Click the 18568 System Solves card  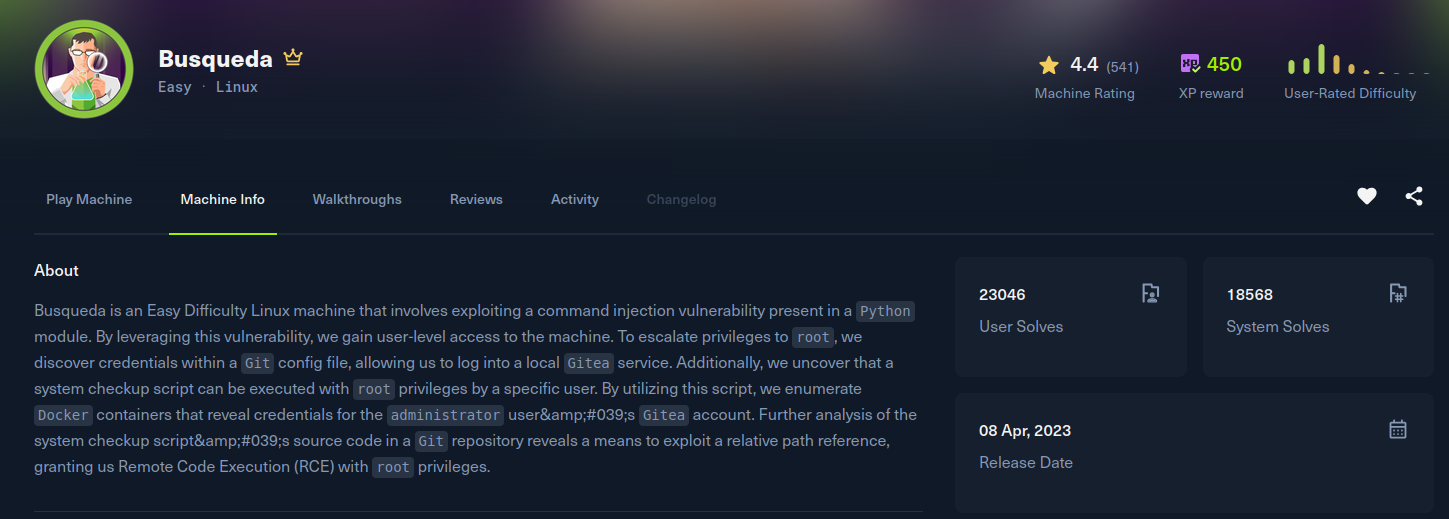click(x=1318, y=317)
